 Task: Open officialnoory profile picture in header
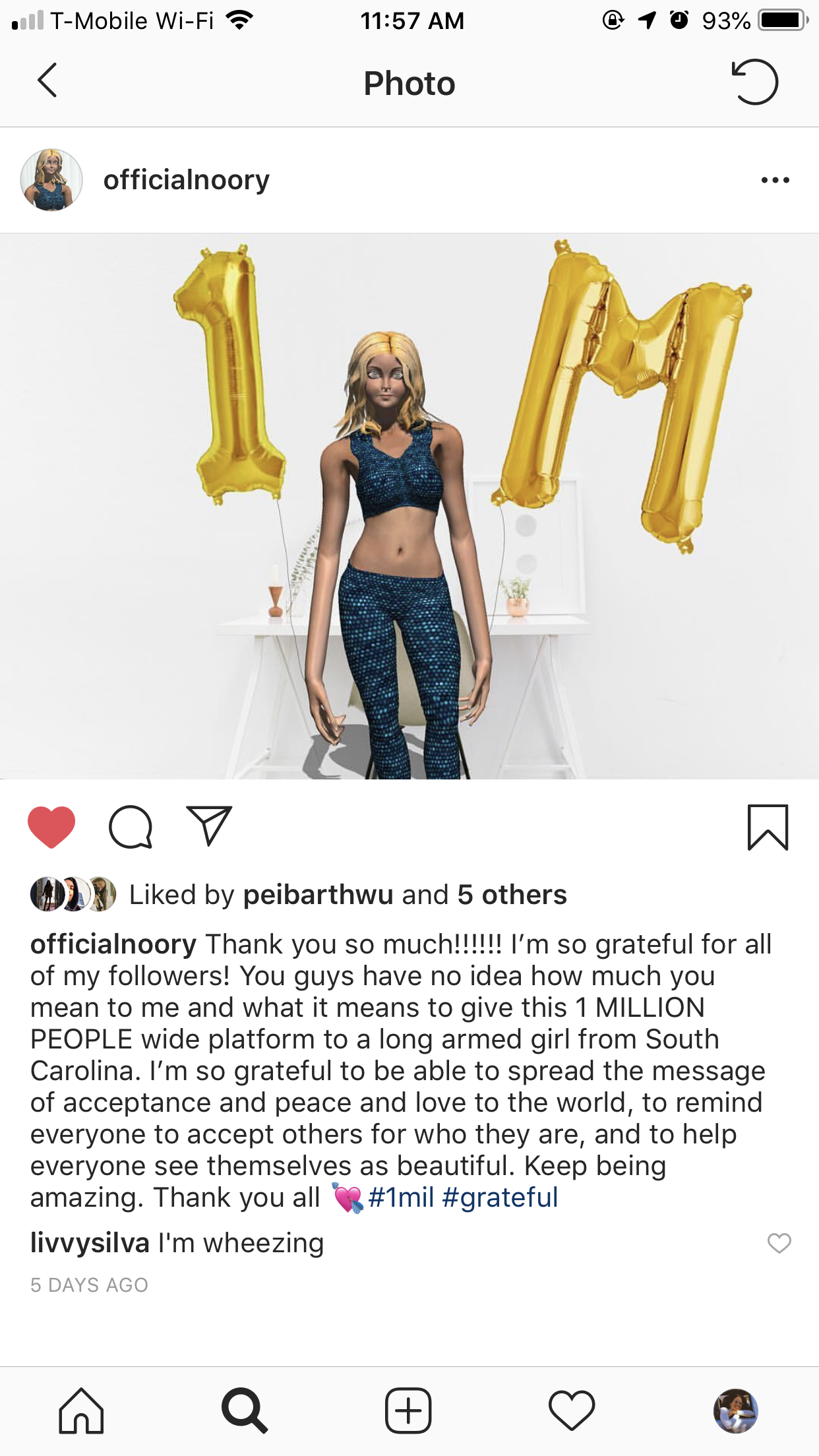click(51, 179)
